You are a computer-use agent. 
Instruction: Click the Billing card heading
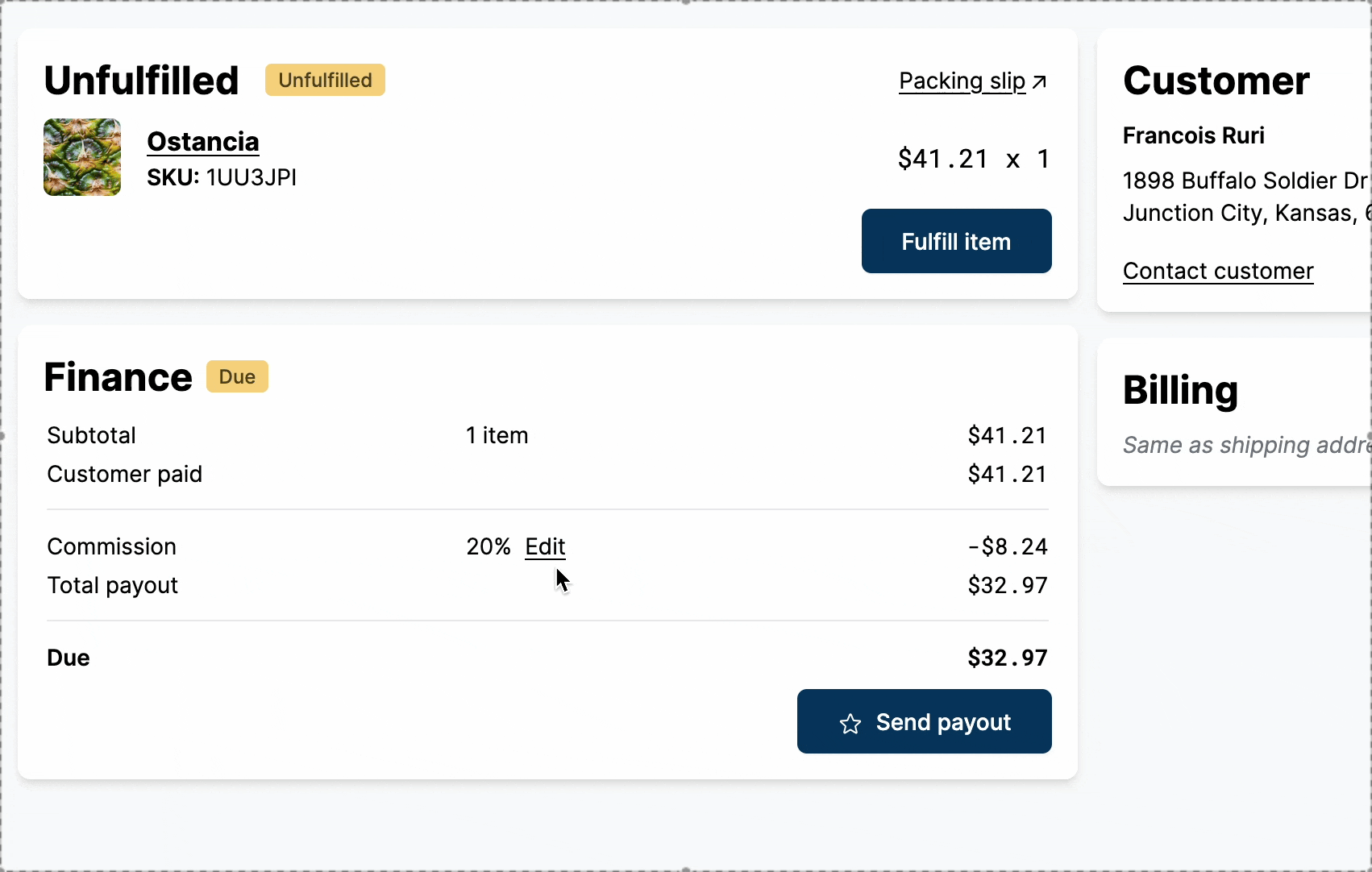pyautogui.click(x=1180, y=390)
